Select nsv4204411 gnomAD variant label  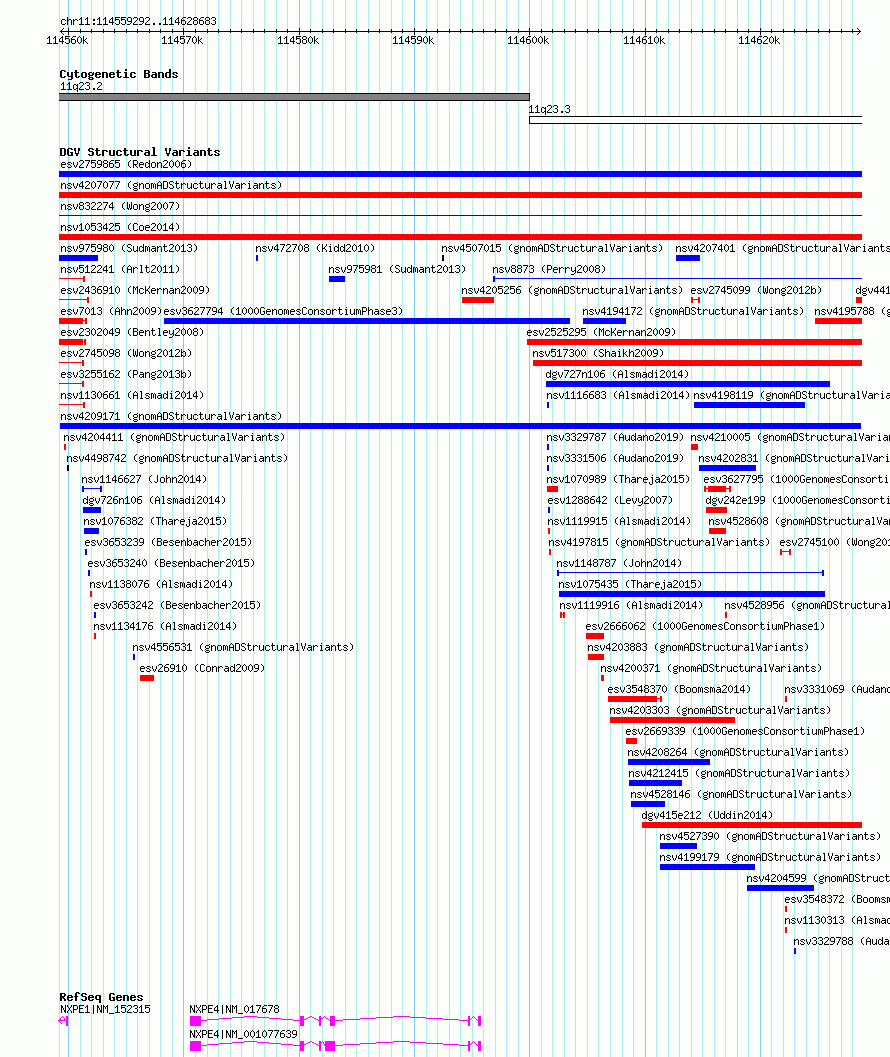[174, 435]
